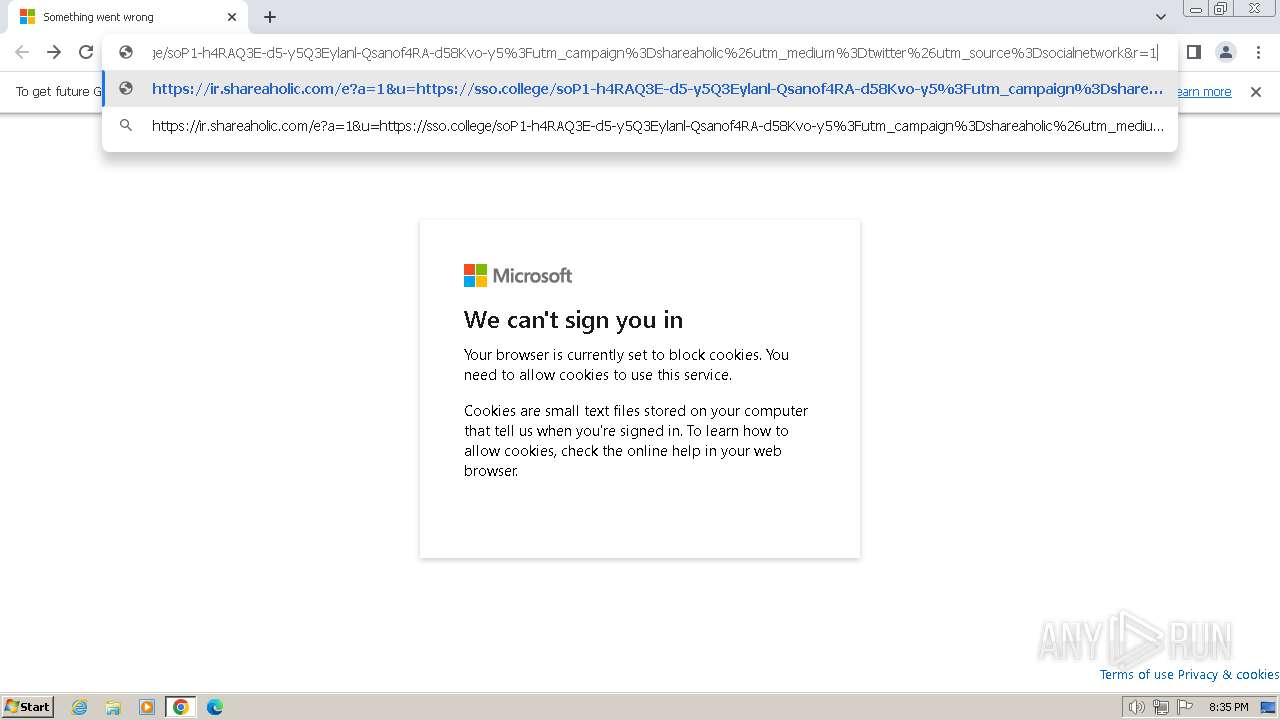This screenshot has height=720, width=1280.
Task: Click the magnifier icon of the search suggestion
Action: coord(126,126)
